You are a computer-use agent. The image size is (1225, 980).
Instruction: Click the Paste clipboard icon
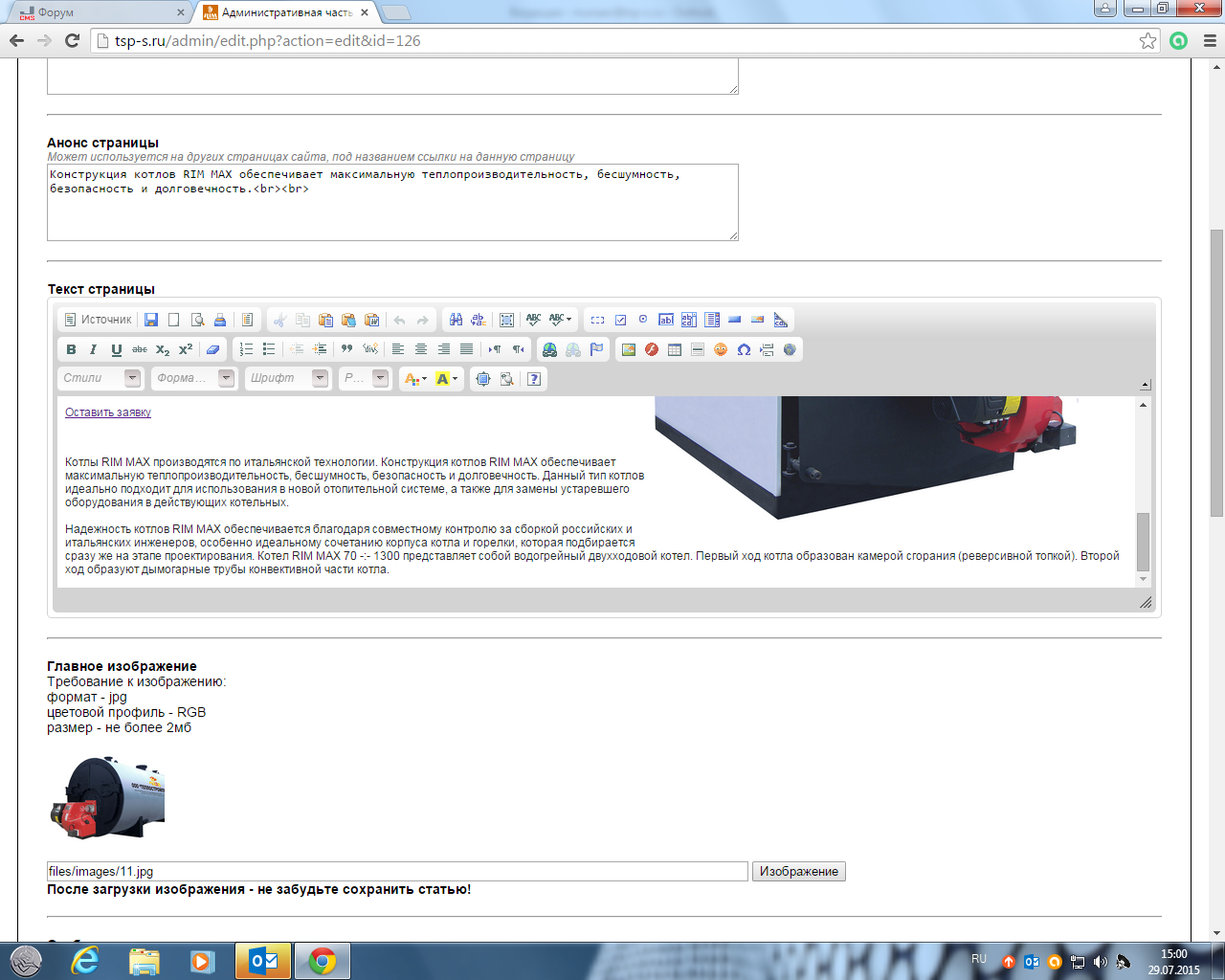[x=325, y=320]
